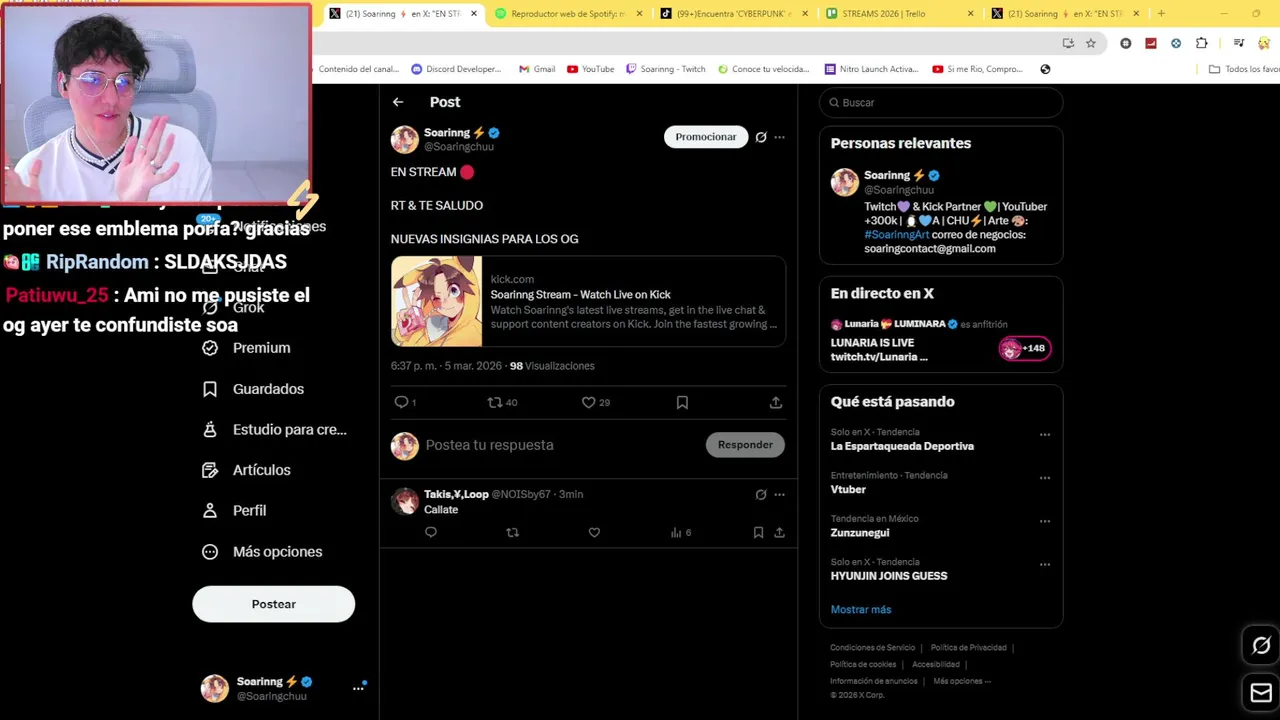Click the '98 Visualizaciones' count
Viewport: 1280px width, 720px height.
point(552,366)
